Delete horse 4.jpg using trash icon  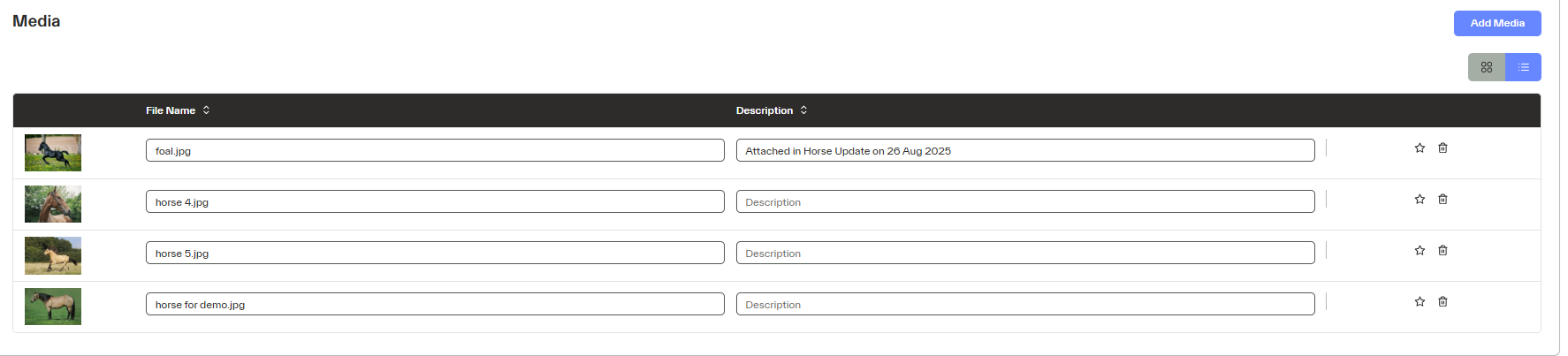(1442, 200)
